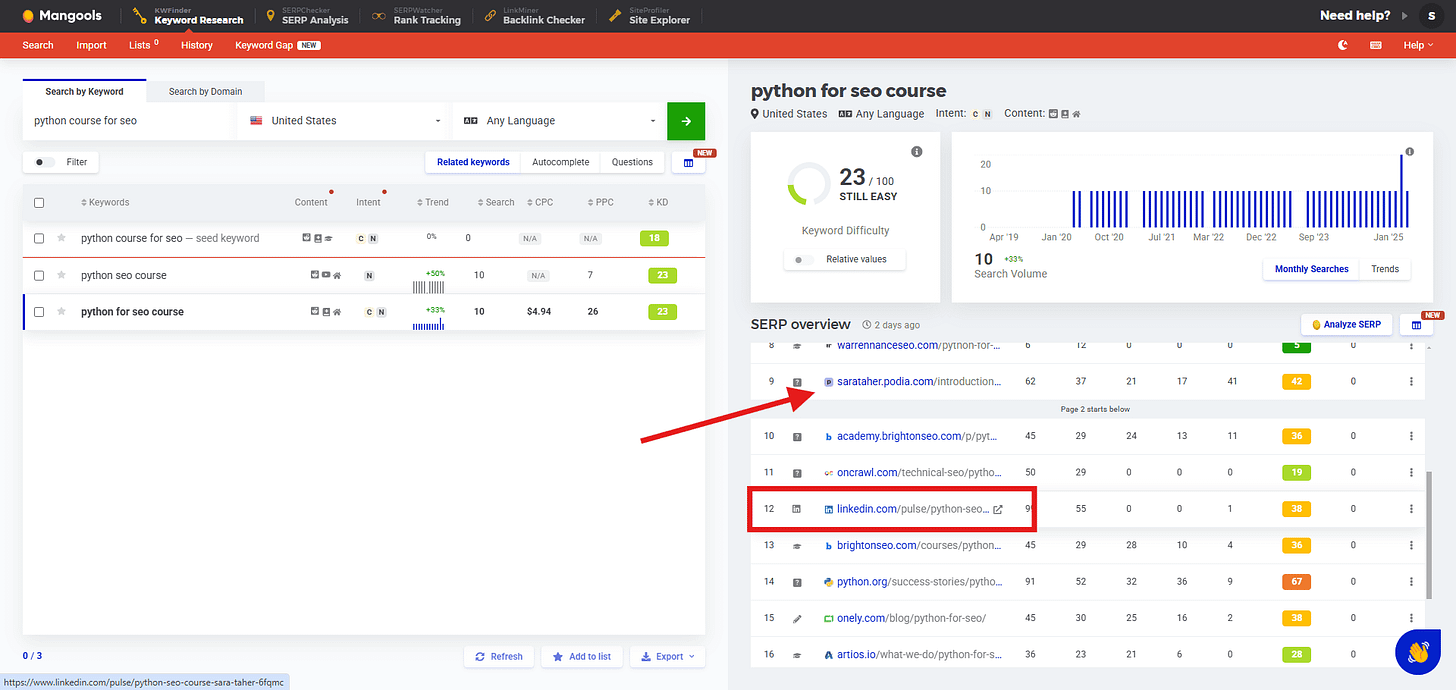The image size is (1456, 690).
Task: Check the select-all keywords checkbox
Action: tap(39, 202)
